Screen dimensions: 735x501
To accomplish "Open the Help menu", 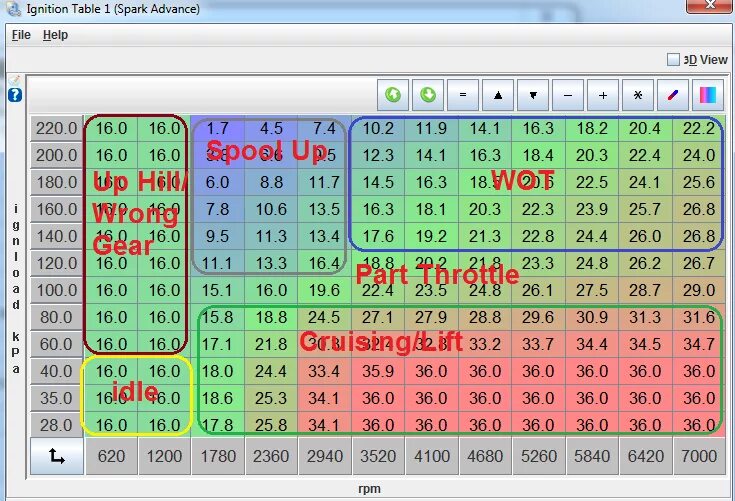I will click(55, 35).
